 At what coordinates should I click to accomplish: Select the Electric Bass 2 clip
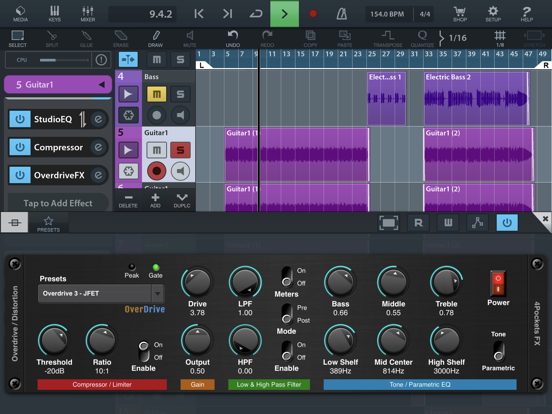(x=477, y=99)
